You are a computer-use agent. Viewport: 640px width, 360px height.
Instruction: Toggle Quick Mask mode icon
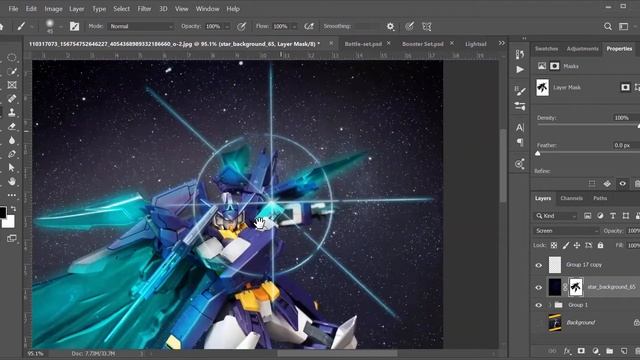coord(12,238)
